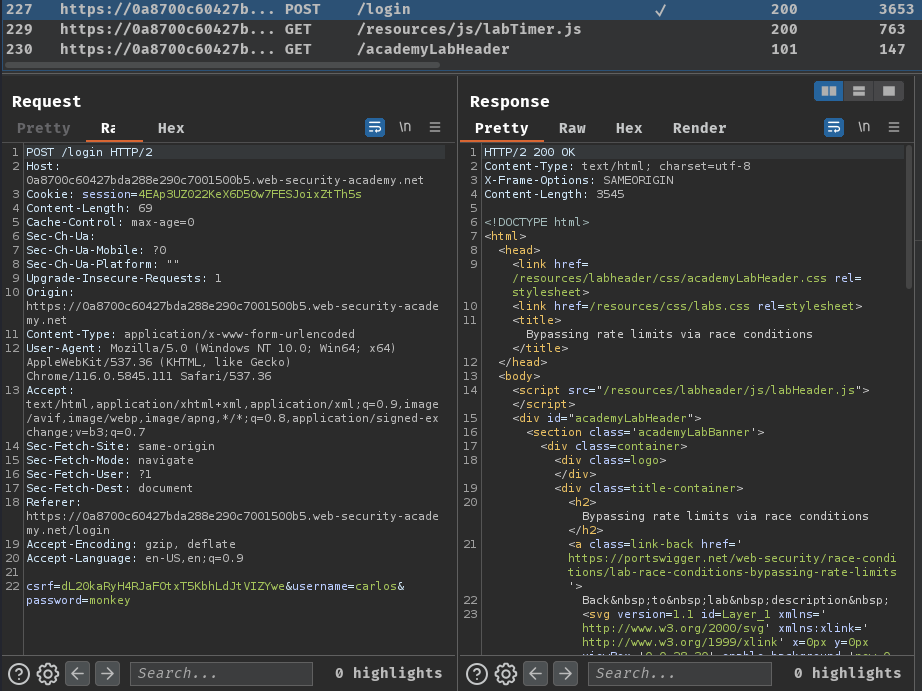This screenshot has width=922, height=691.
Task: Toggle word wrap in Response panel
Action: pos(834,127)
